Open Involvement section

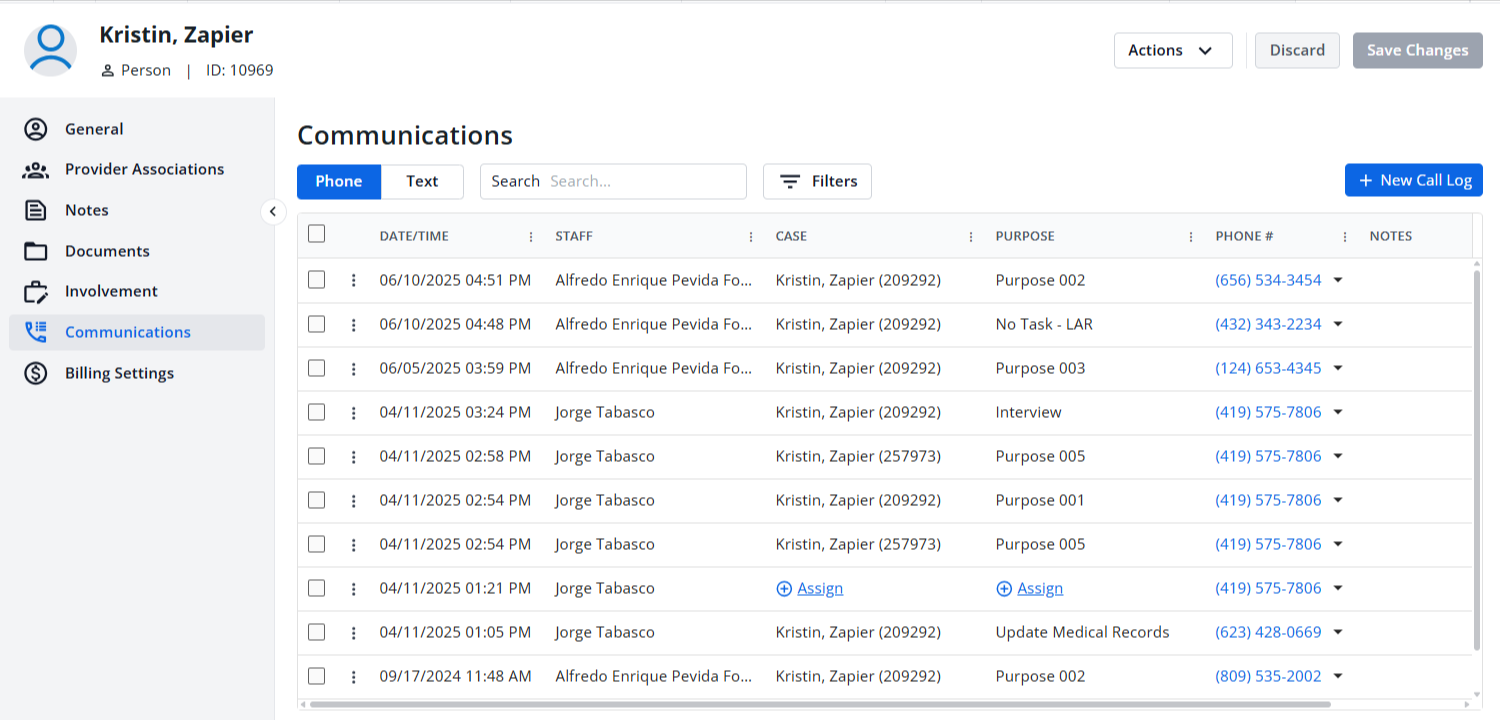(137, 291)
